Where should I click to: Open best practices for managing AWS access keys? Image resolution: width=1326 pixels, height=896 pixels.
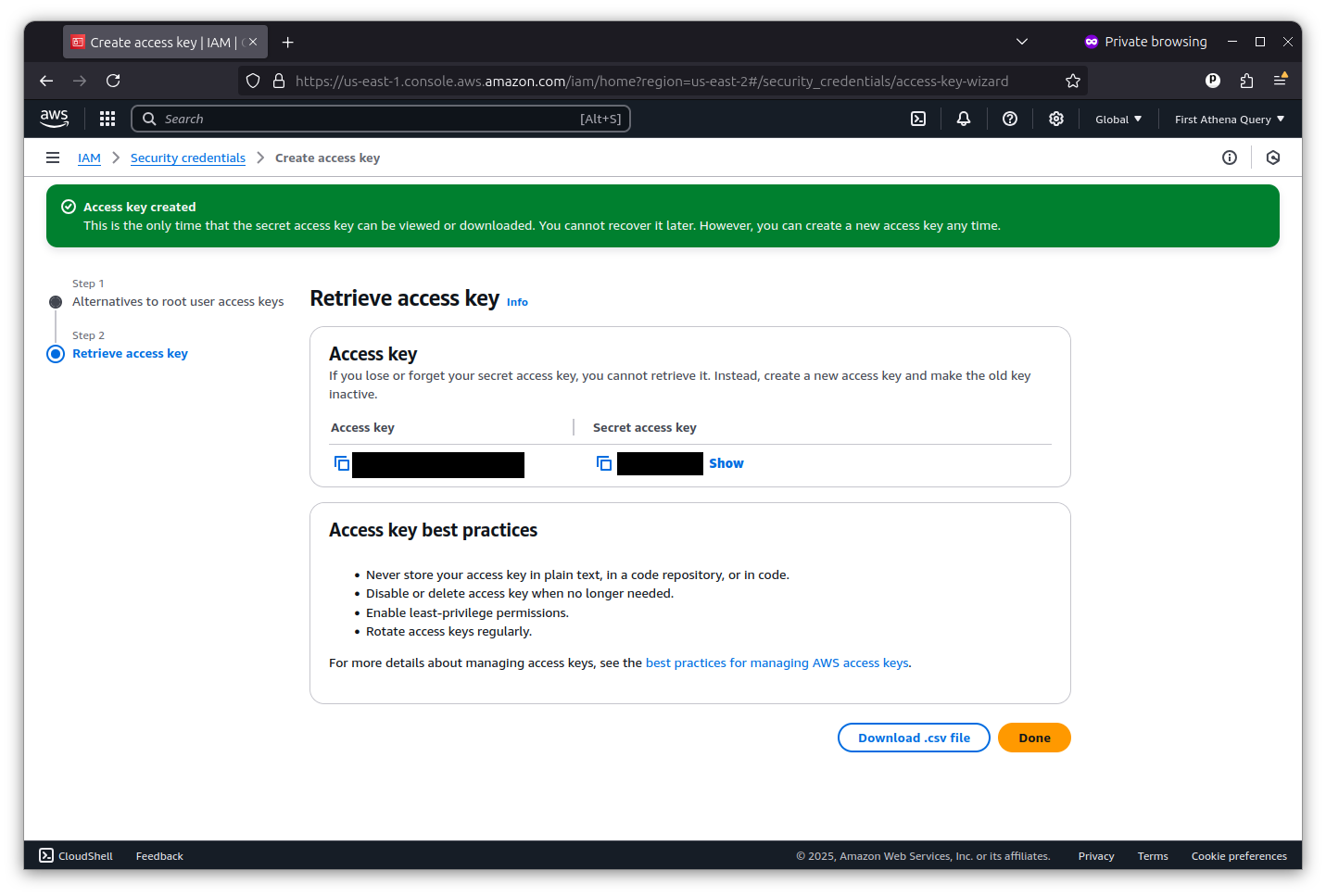[777, 663]
